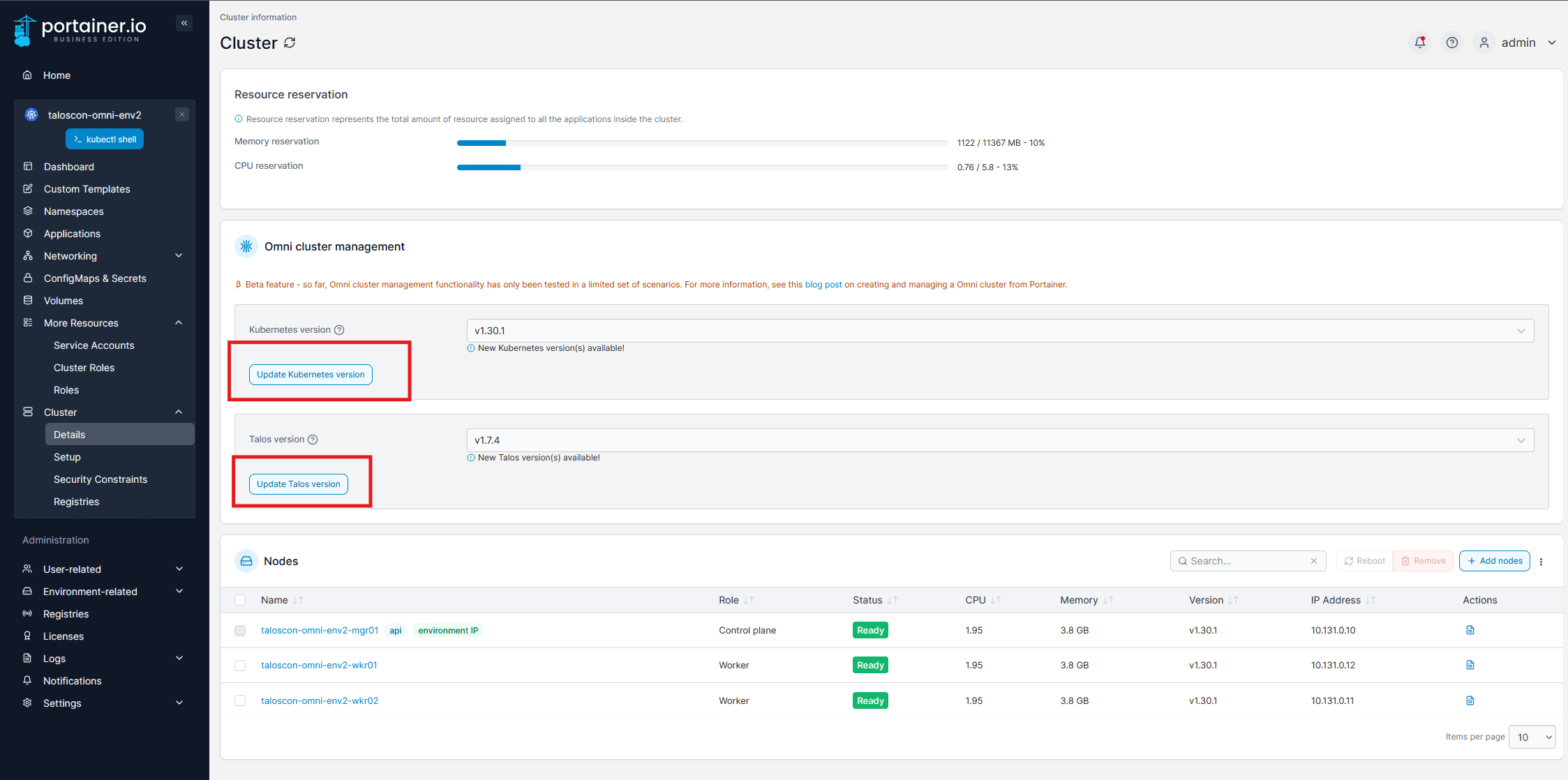Image resolution: width=1568 pixels, height=780 pixels.
Task: Sort nodes by Version column
Action: (x=1214, y=600)
